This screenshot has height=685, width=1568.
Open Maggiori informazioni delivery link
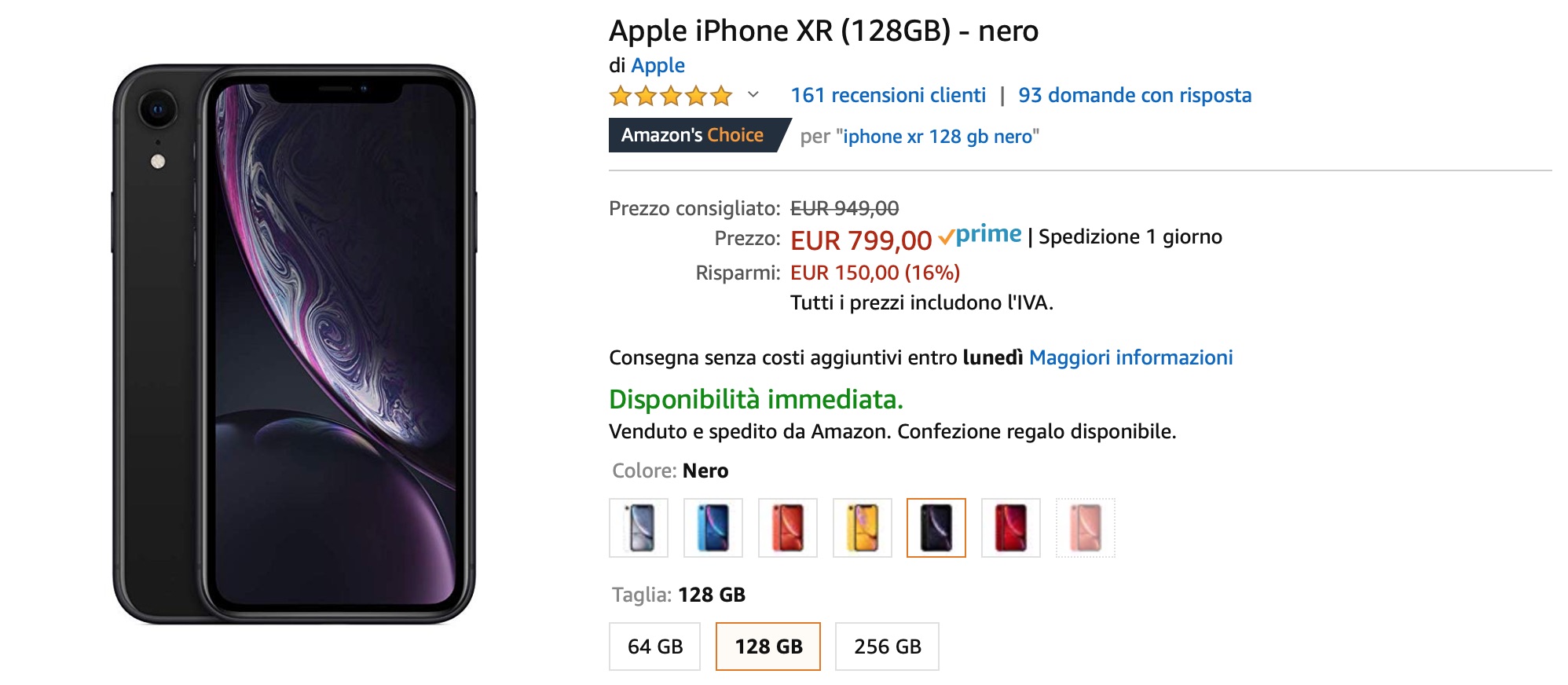point(1130,357)
